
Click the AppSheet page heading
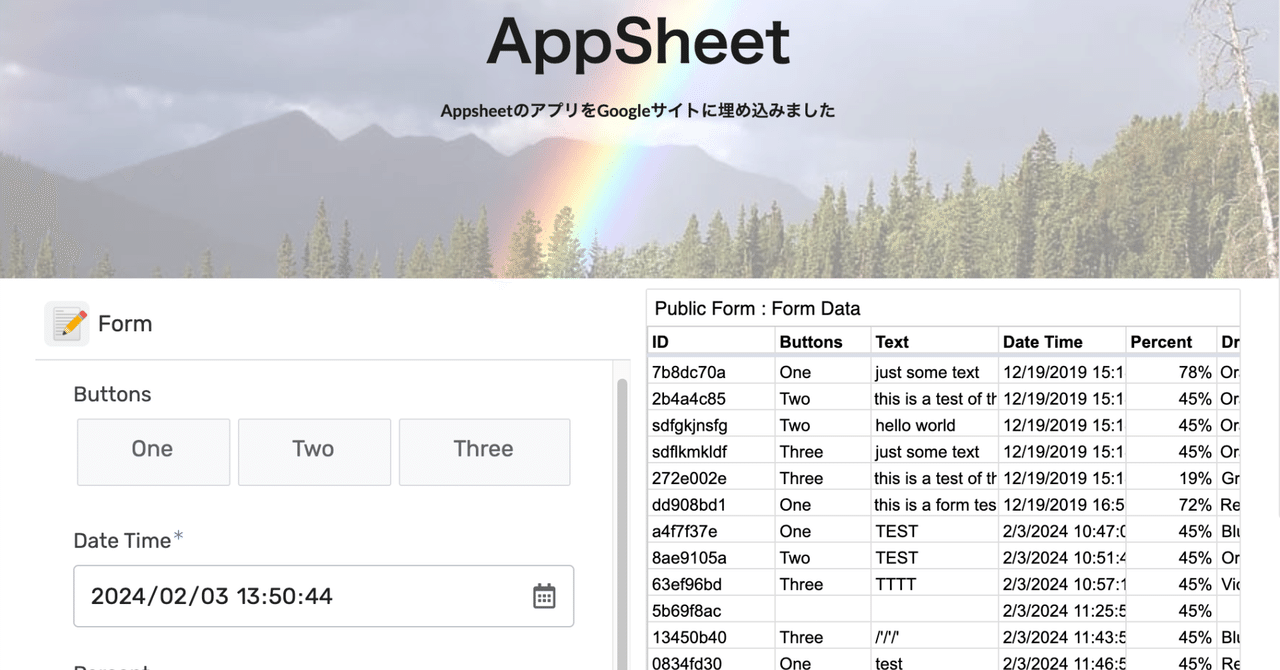637,42
